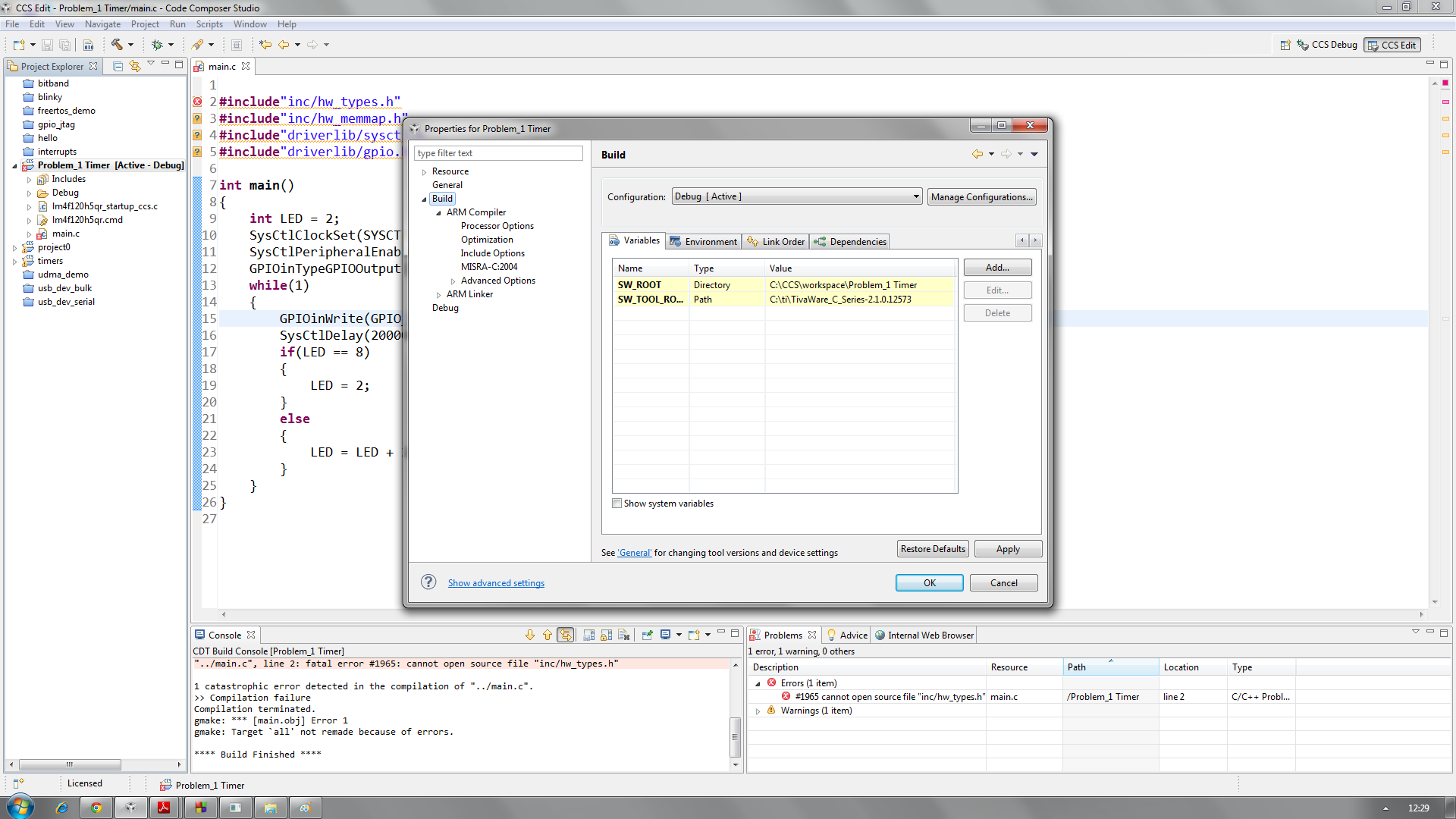The image size is (1456, 819).
Task: Switch to the Environment tab
Action: tap(704, 241)
